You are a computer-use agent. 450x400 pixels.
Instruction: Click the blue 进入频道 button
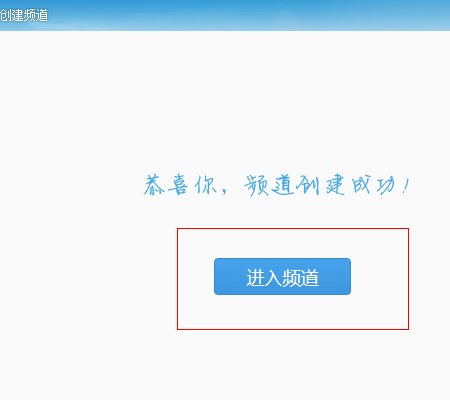point(282,276)
